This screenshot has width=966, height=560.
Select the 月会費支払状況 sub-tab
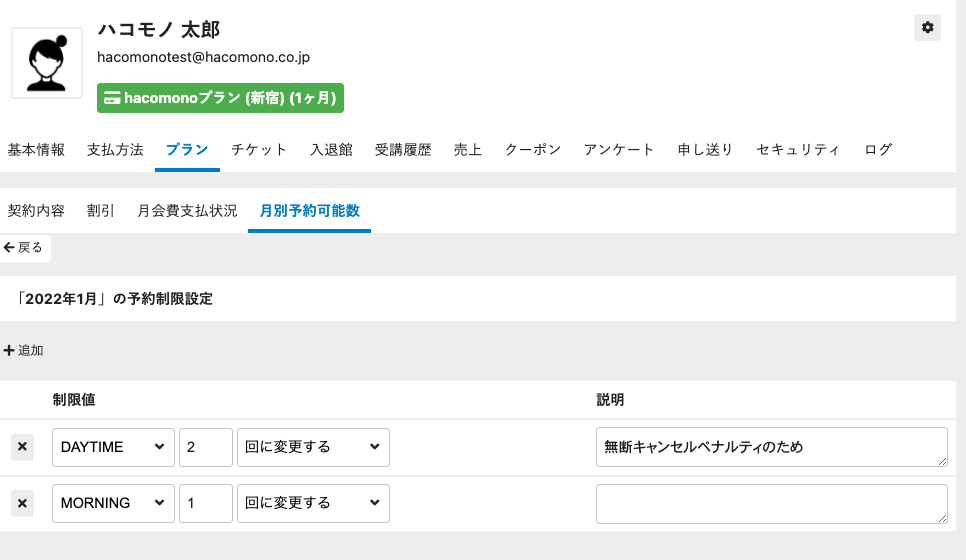187,211
